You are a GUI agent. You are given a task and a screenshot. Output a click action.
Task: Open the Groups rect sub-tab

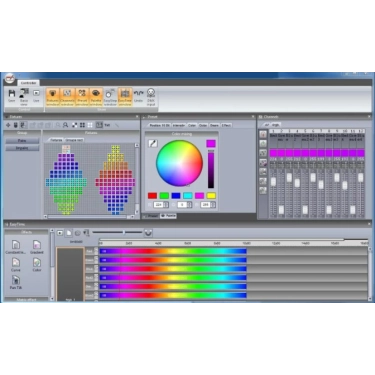[x=74, y=140]
